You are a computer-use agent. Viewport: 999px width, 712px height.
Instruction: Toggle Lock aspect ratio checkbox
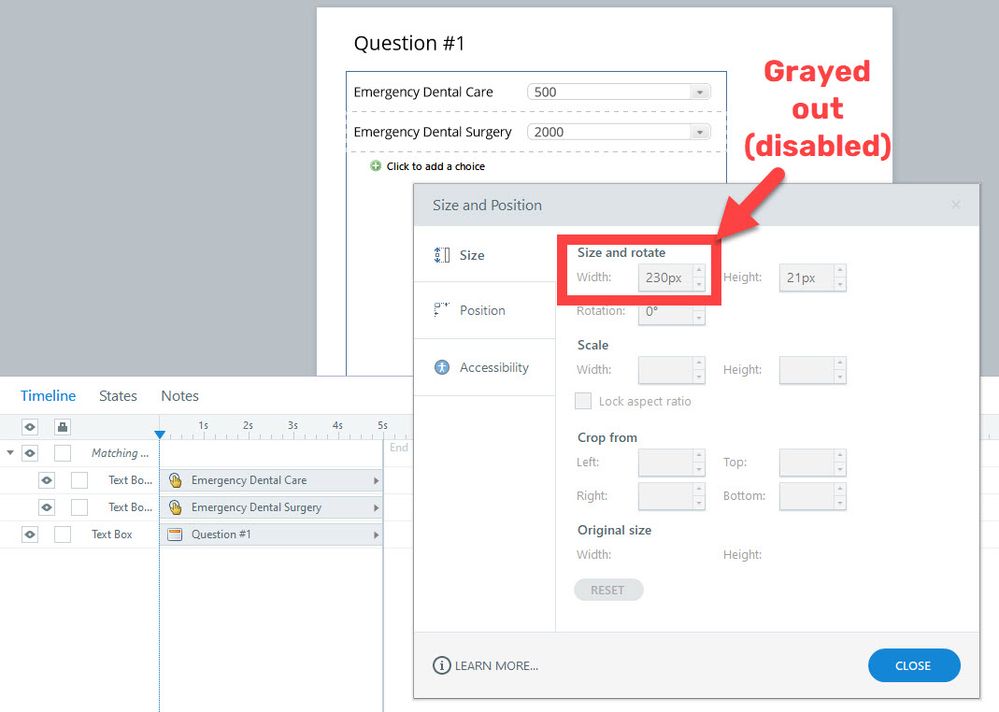point(583,401)
